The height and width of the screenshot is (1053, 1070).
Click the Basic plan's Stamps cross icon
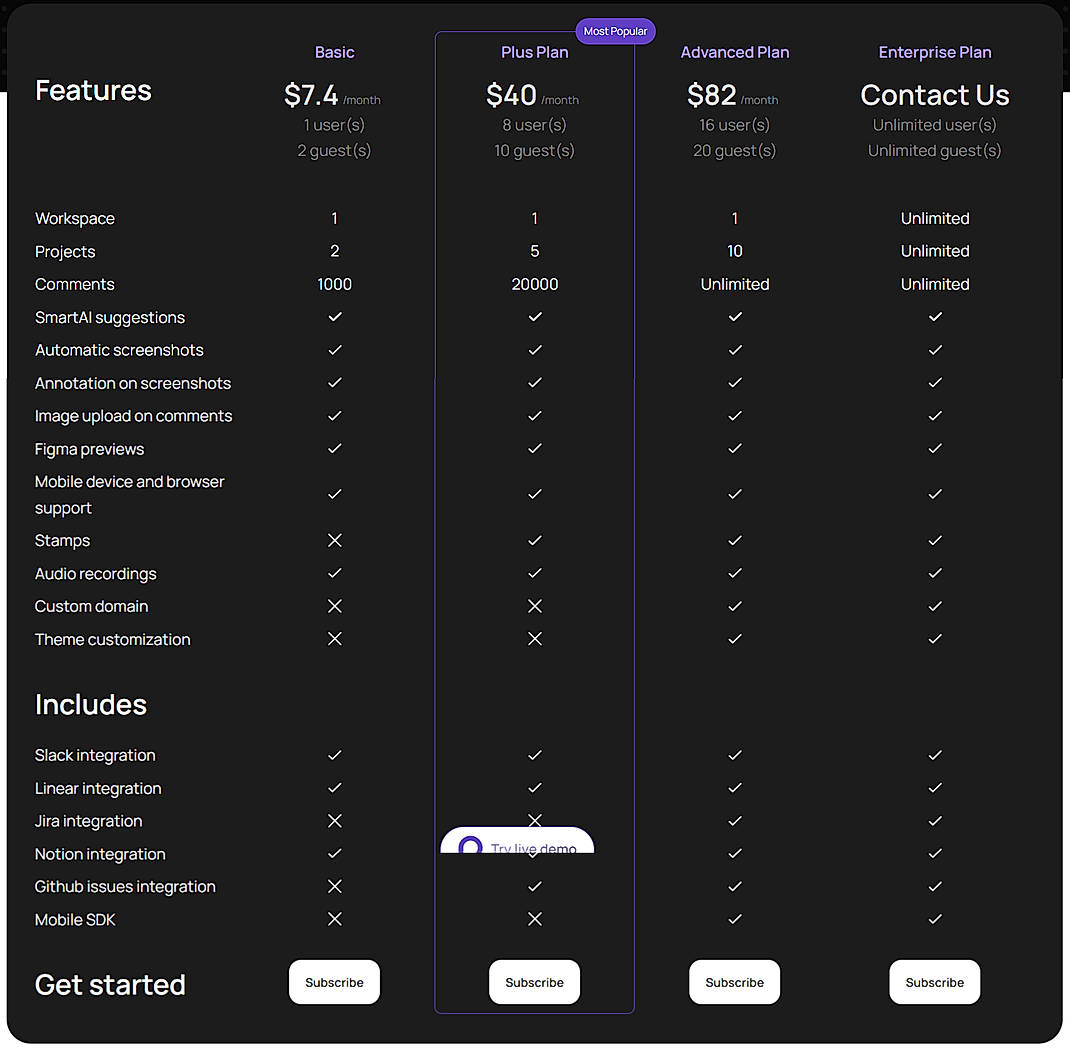(x=334, y=540)
